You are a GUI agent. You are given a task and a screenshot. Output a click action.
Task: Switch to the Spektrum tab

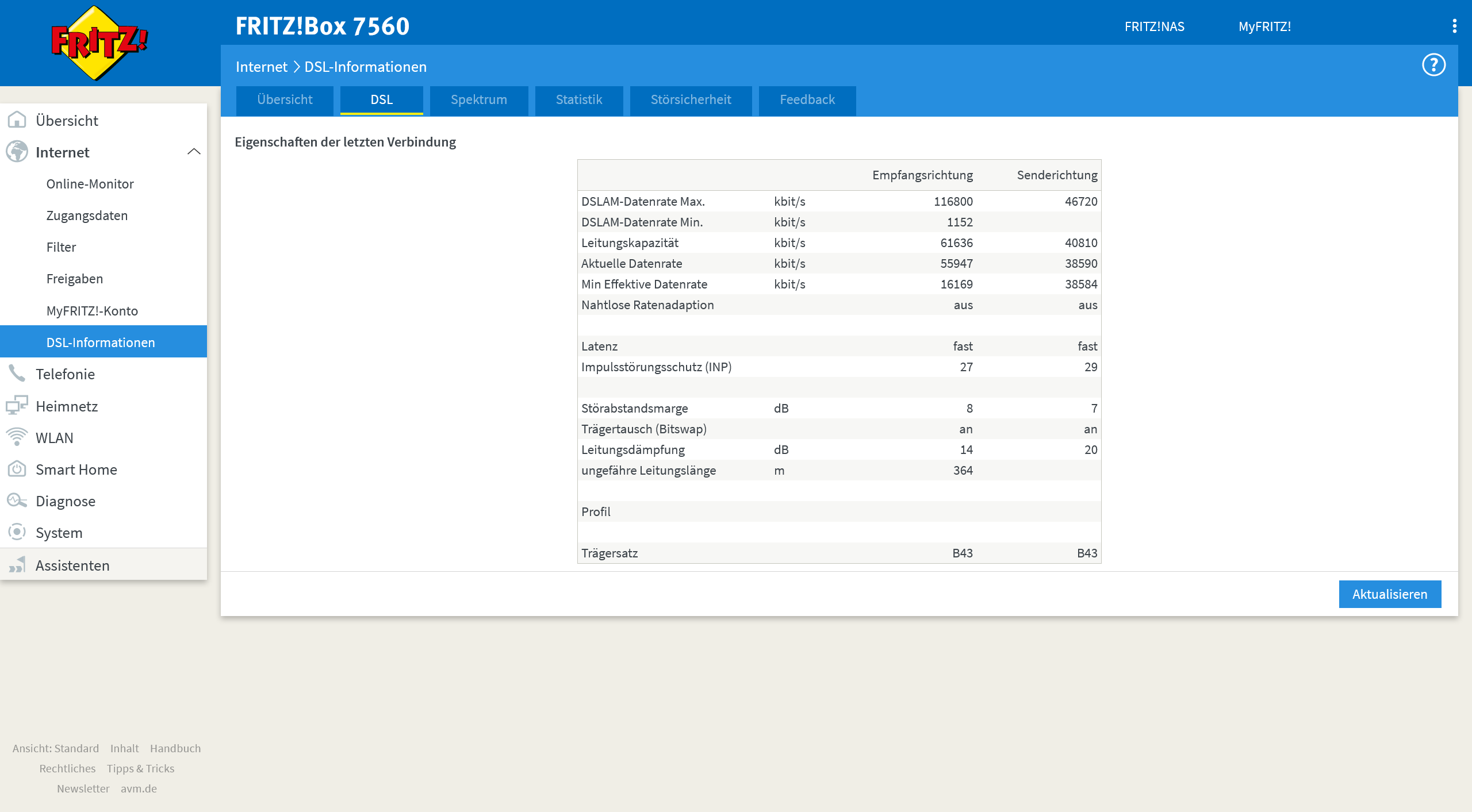(x=478, y=100)
